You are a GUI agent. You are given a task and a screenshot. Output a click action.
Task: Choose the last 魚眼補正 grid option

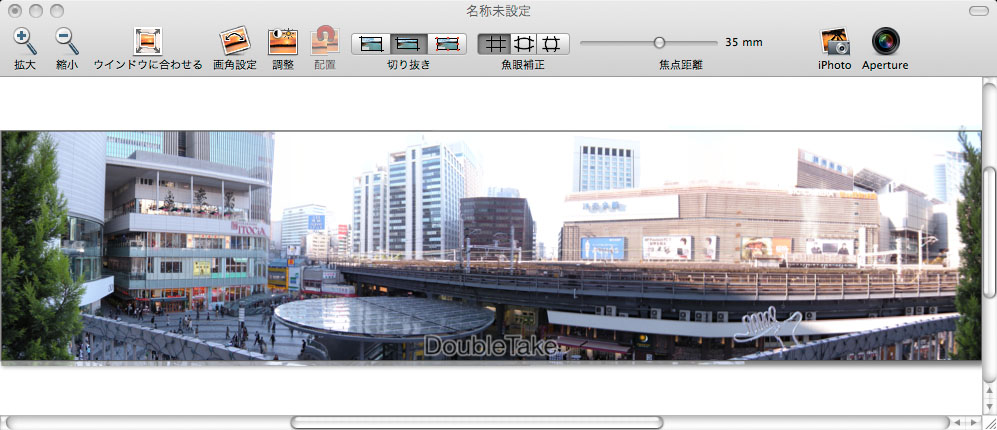[553, 43]
